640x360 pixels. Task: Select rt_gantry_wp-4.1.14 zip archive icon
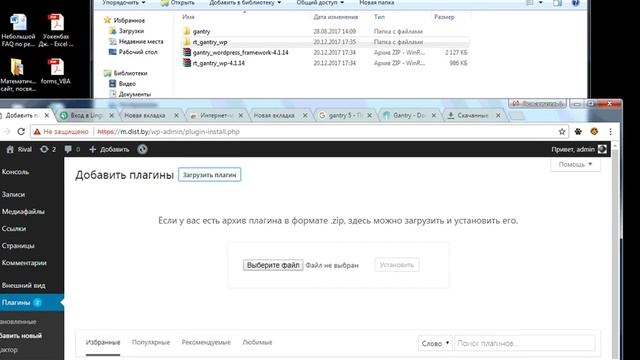pyautogui.click(x=187, y=63)
